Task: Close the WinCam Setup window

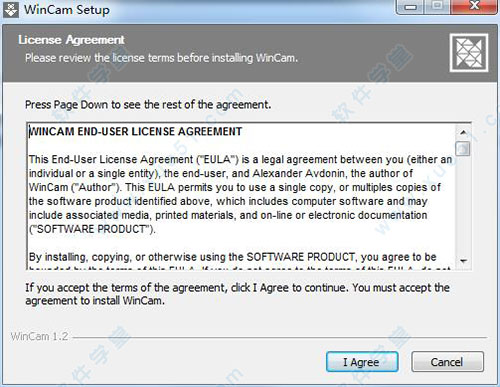Action: click(474, 7)
